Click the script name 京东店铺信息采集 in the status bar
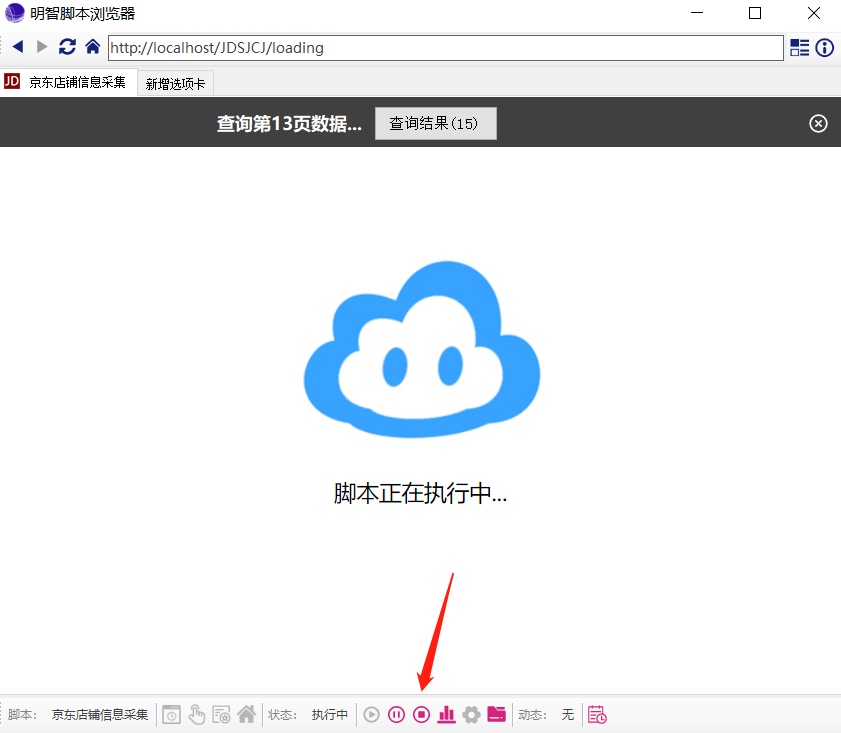The width and height of the screenshot is (841, 733). tap(100, 714)
